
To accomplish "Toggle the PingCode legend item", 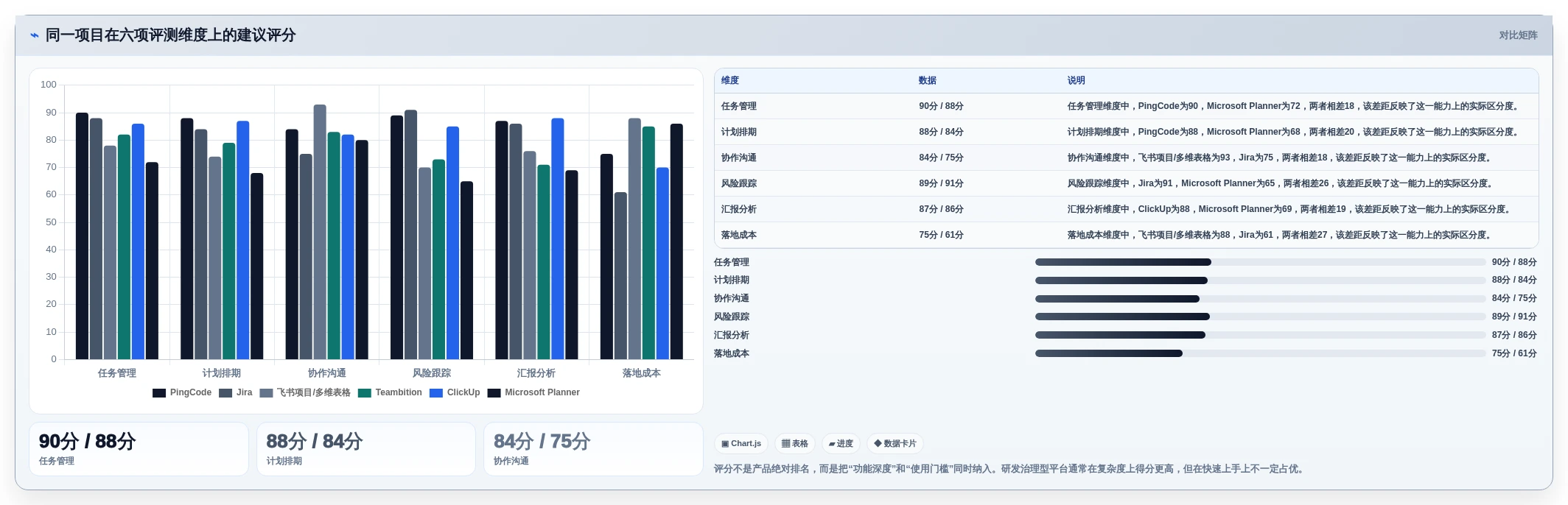I will pyautogui.click(x=182, y=392).
